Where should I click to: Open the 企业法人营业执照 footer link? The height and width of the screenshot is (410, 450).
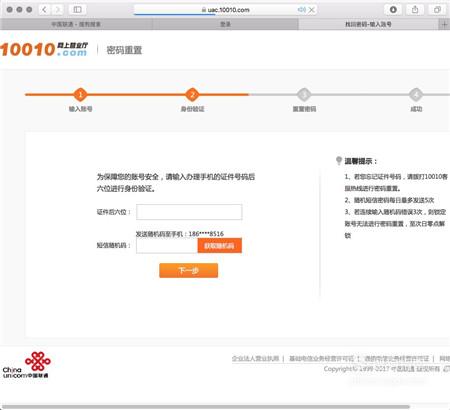[x=255, y=359]
